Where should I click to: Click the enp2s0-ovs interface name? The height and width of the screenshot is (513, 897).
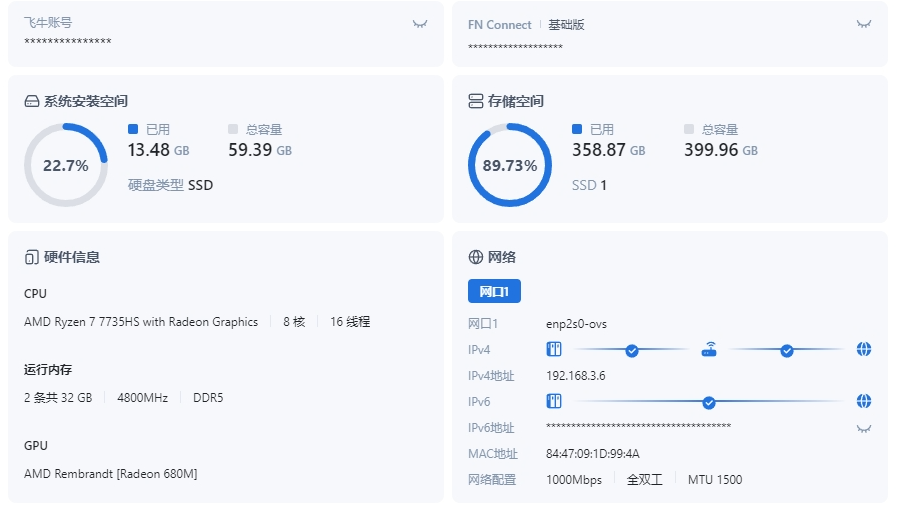(577, 324)
